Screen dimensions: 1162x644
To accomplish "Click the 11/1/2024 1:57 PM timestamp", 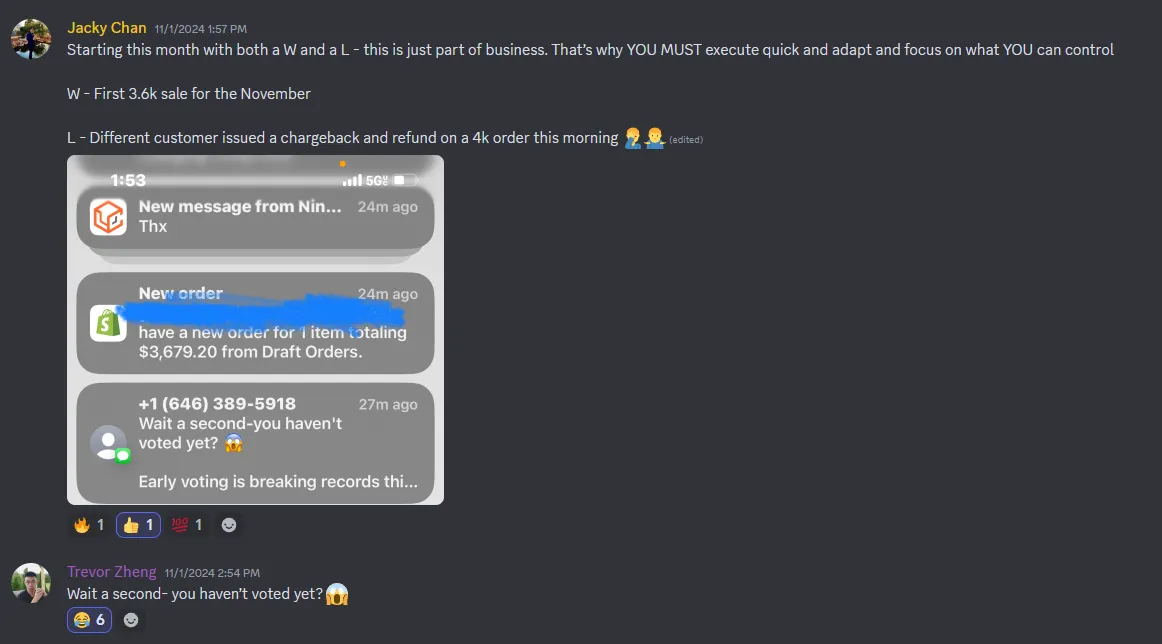I will click(201, 29).
